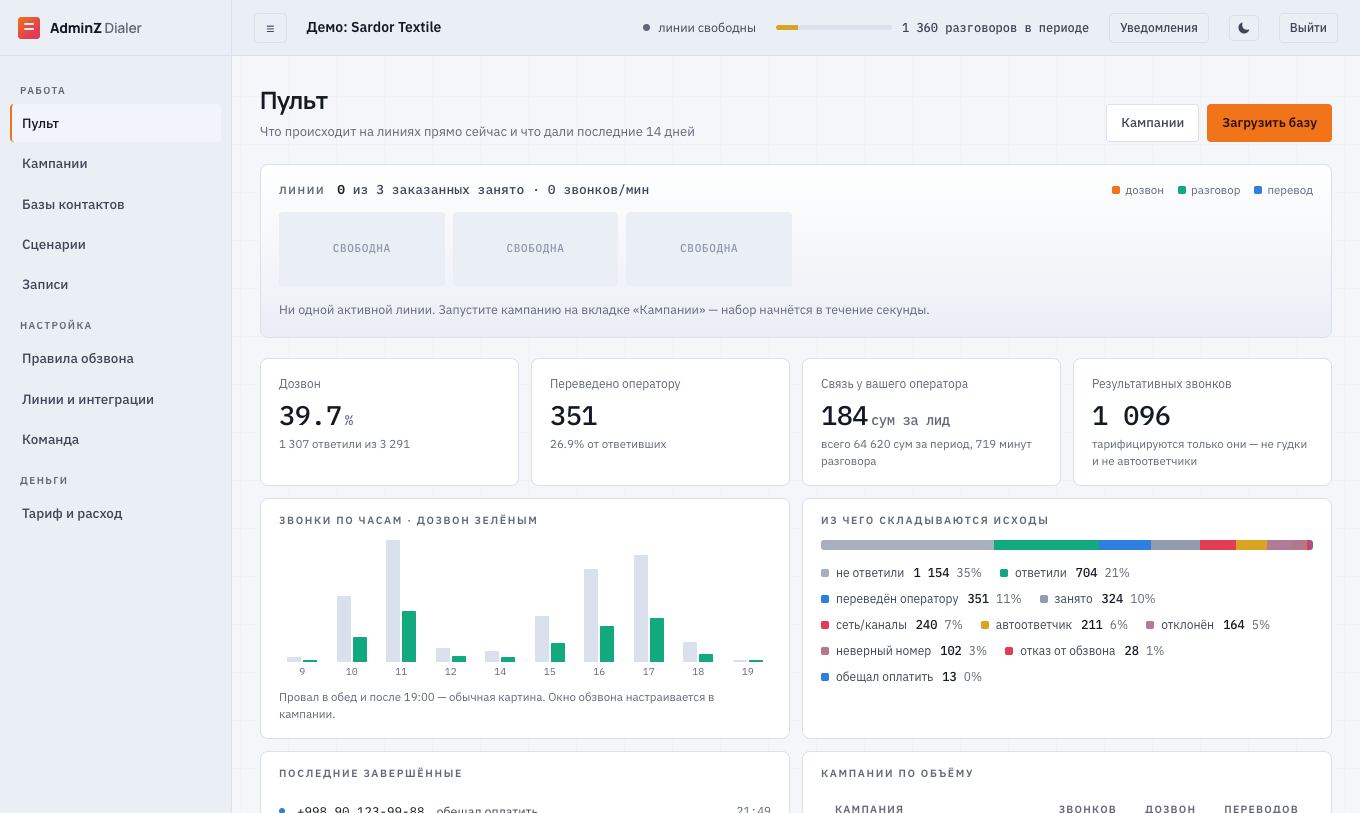The height and width of the screenshot is (813, 1360).
Task: Click the green bar for hour 17
Action: click(x=657, y=640)
